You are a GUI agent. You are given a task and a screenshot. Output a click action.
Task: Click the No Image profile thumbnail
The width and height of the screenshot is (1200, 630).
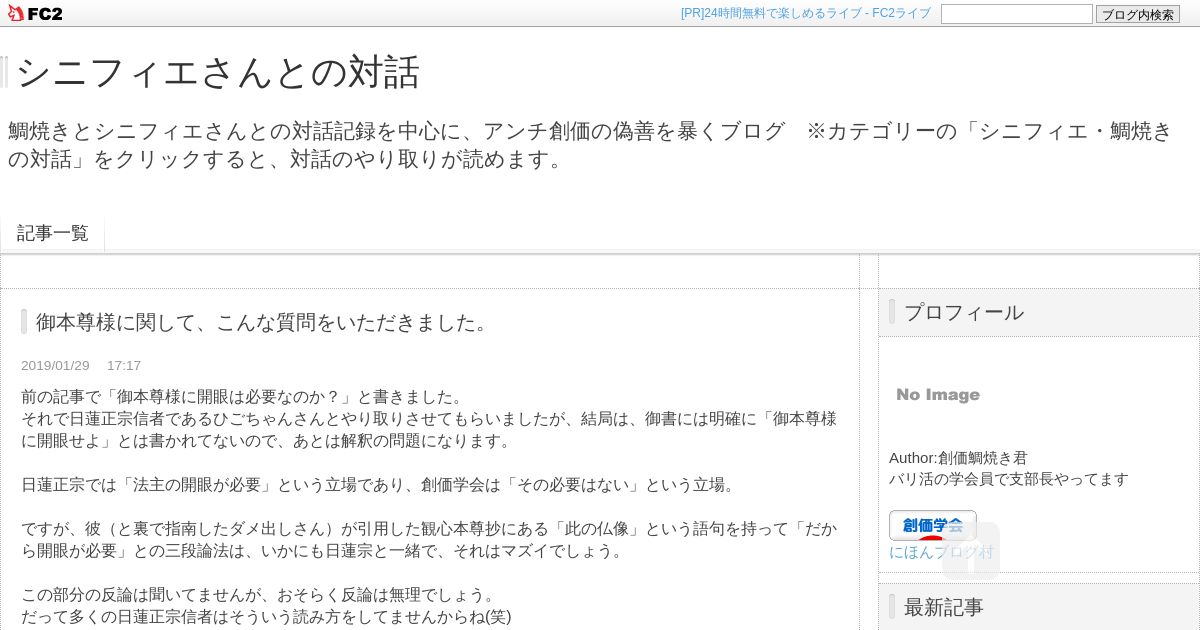938,395
